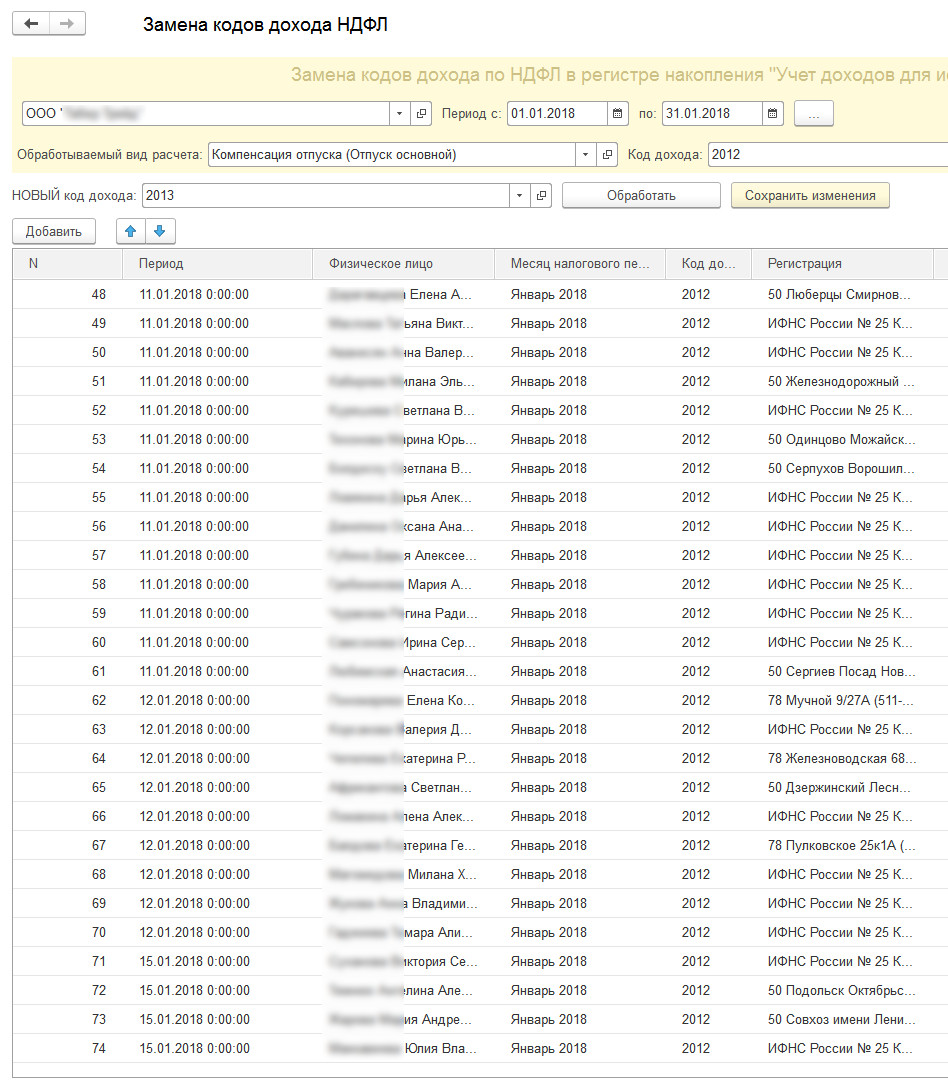
Task: Sort by the N column header
Action: (x=68, y=264)
